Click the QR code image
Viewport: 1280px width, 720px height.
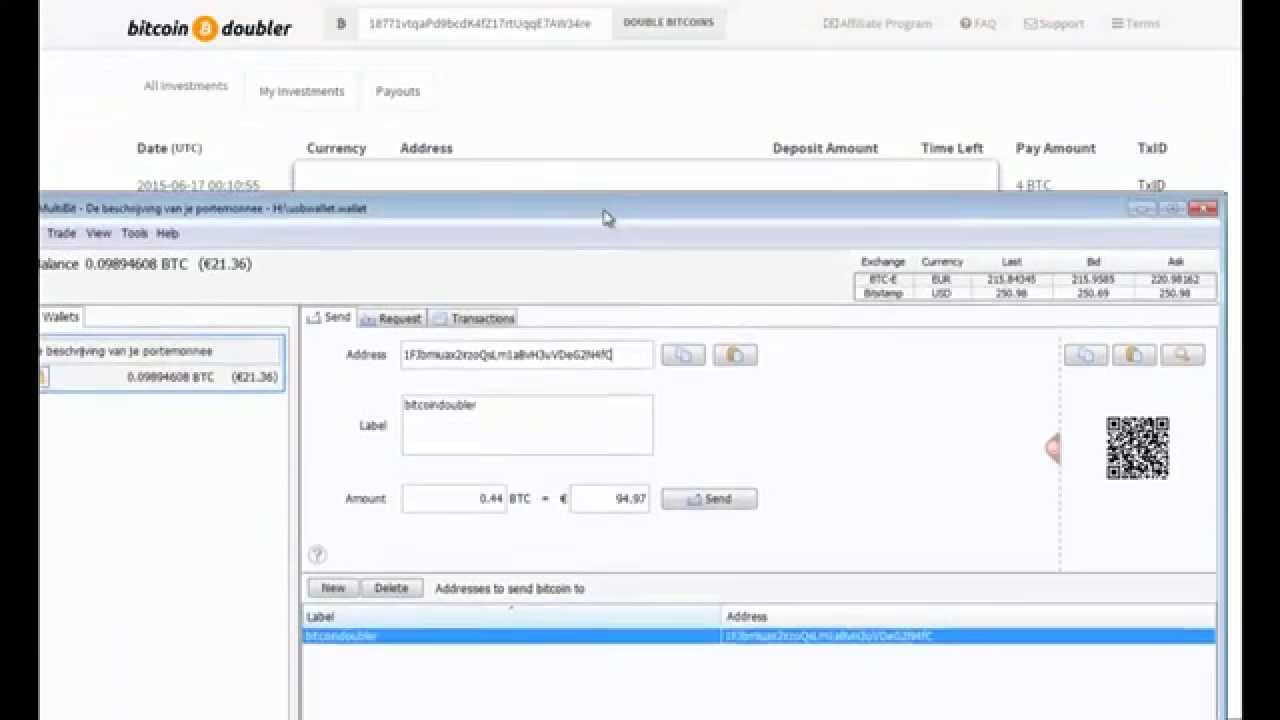point(1137,448)
